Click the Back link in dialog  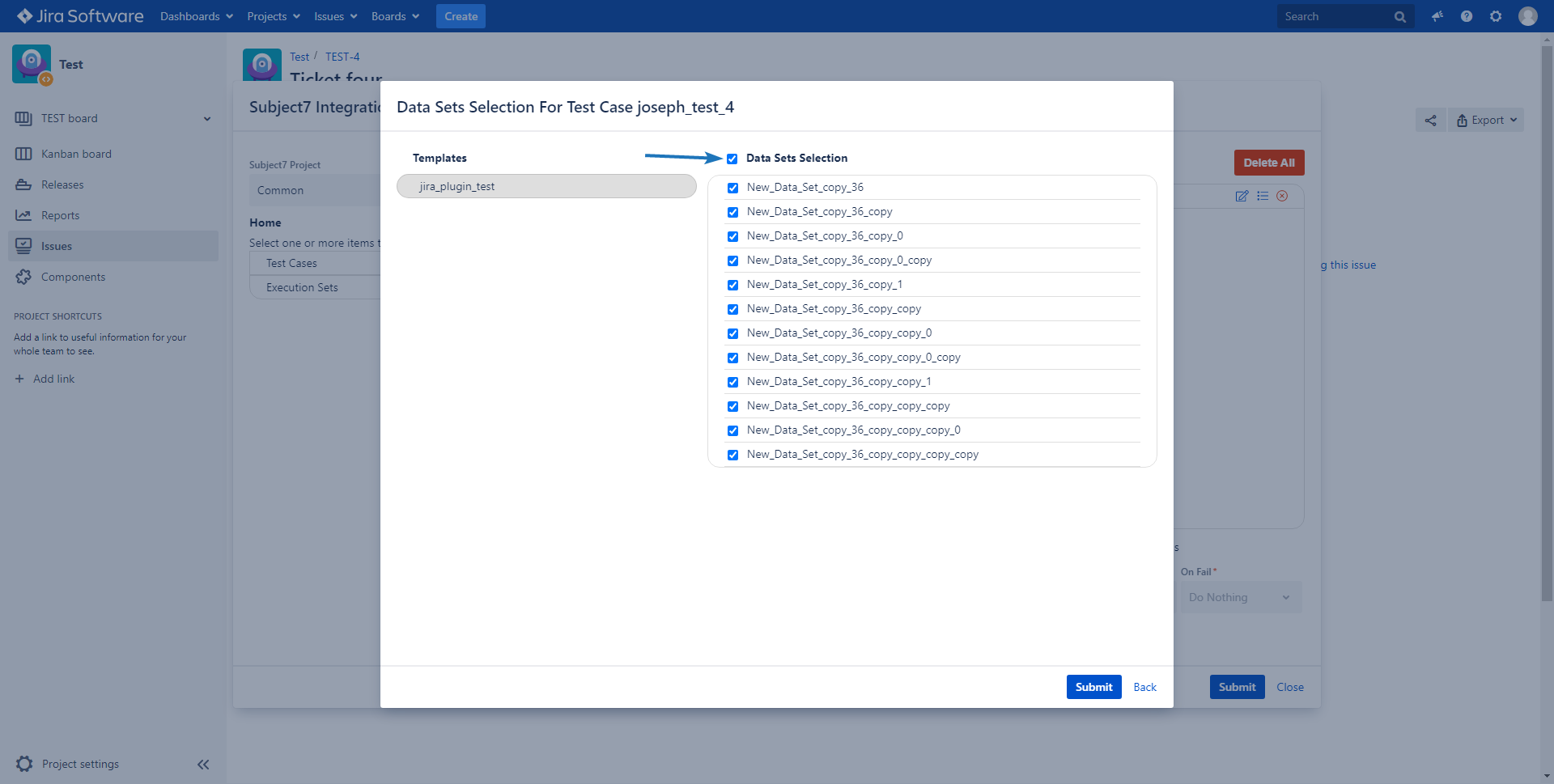pos(1144,687)
